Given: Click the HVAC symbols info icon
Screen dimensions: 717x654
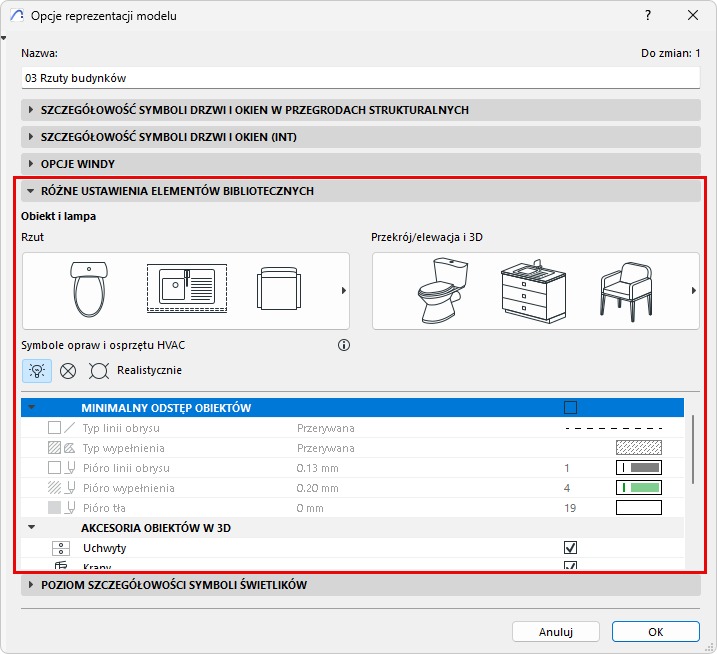Looking at the screenshot, I should point(344,345).
